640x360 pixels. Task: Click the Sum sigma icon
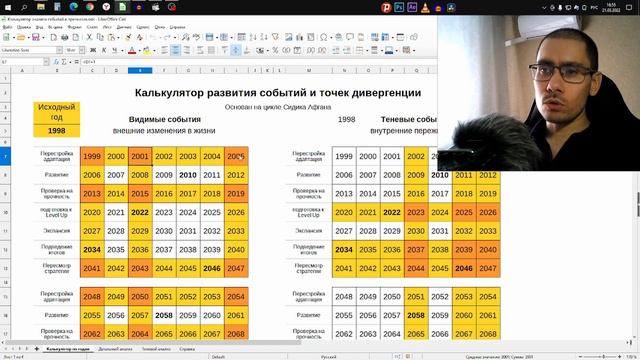(64, 62)
